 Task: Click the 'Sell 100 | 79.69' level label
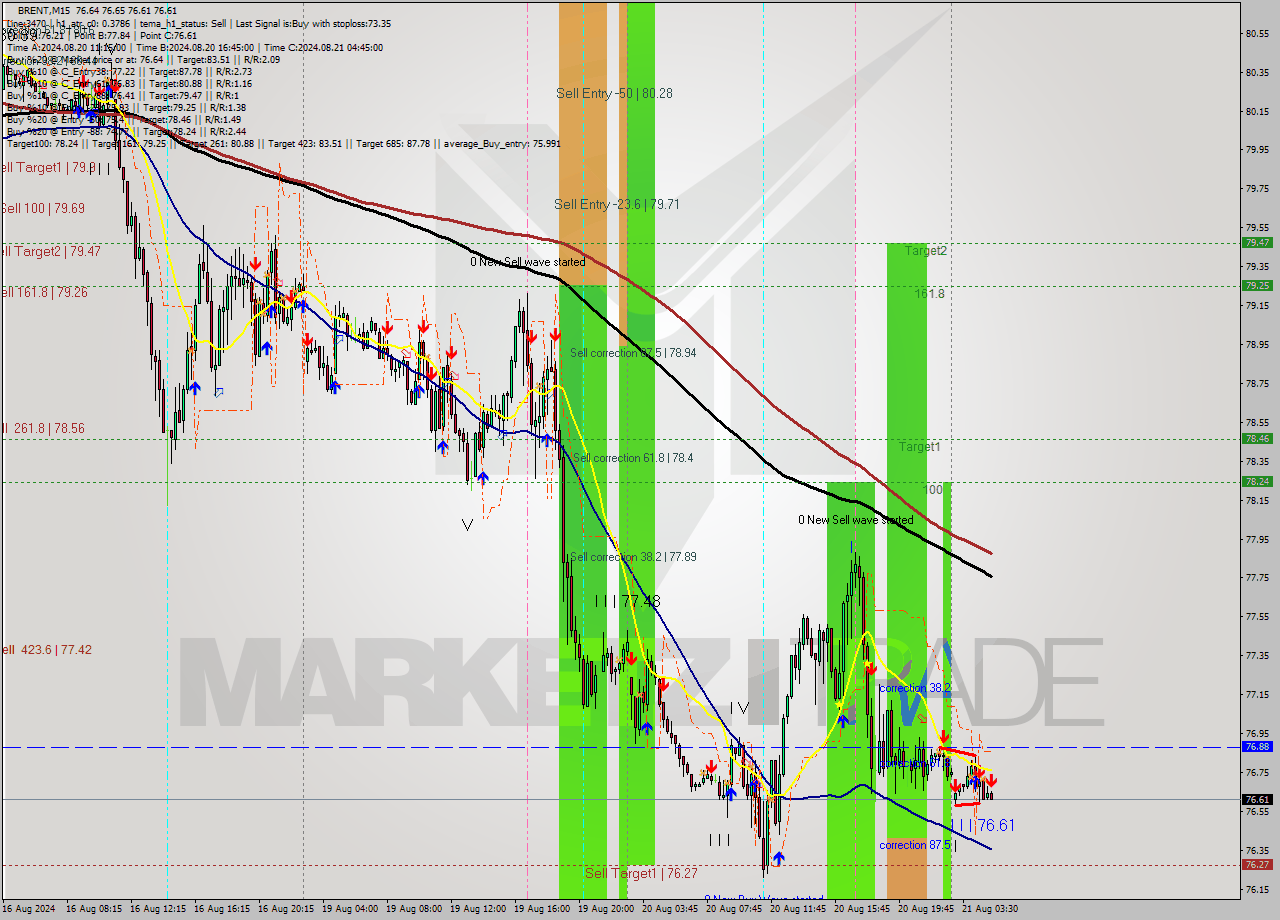point(42,208)
